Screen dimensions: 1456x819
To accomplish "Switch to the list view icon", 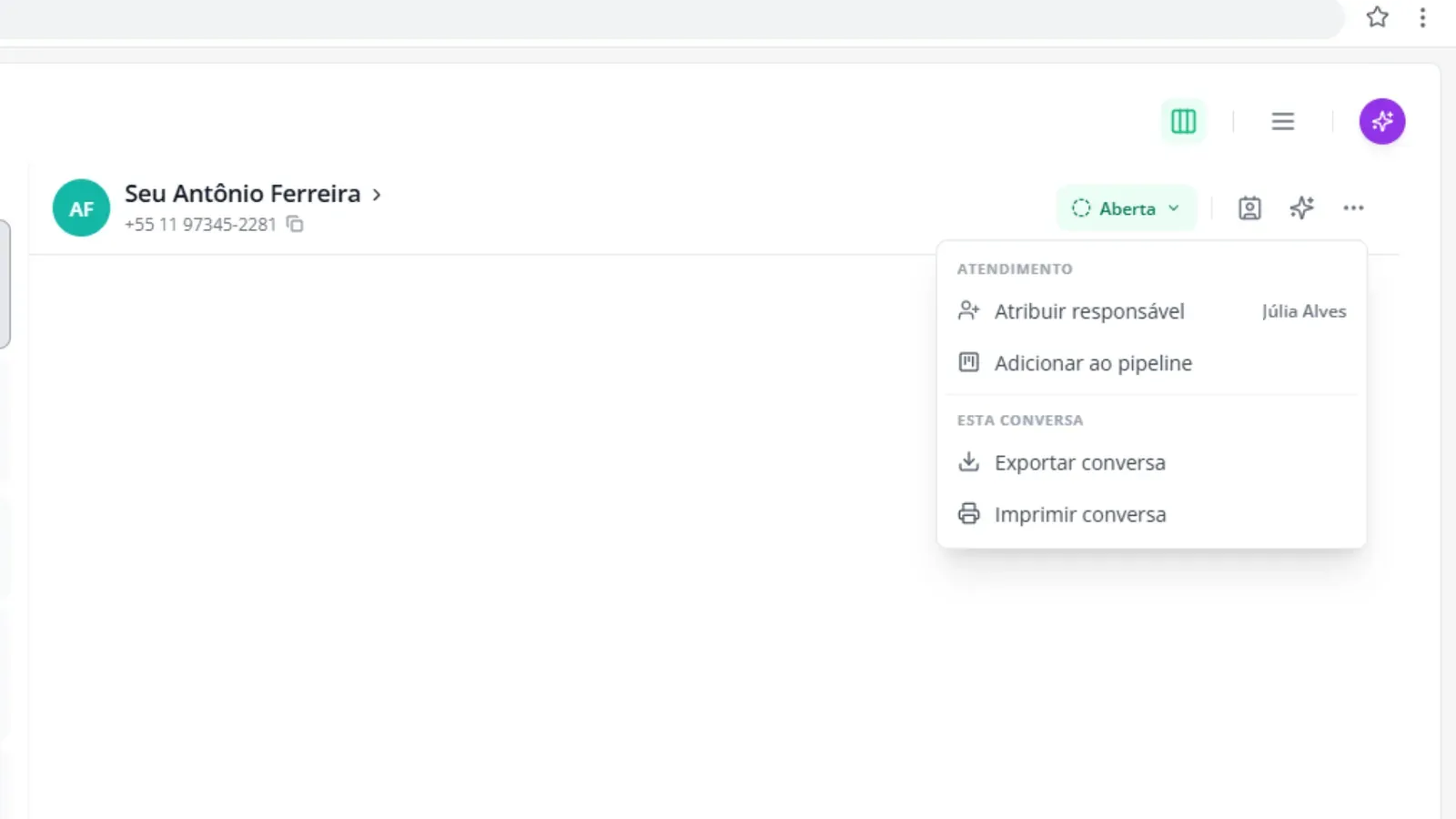I will pos(1283,121).
